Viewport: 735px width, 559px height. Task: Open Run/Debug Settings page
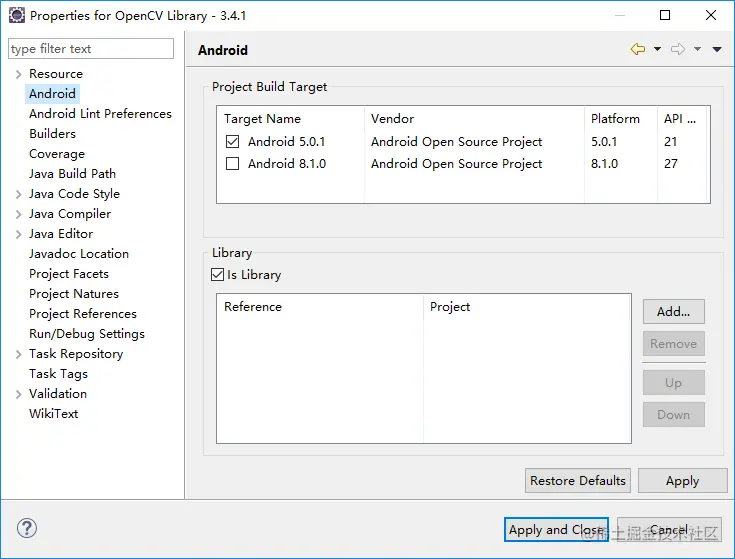pyautogui.click(x=87, y=334)
